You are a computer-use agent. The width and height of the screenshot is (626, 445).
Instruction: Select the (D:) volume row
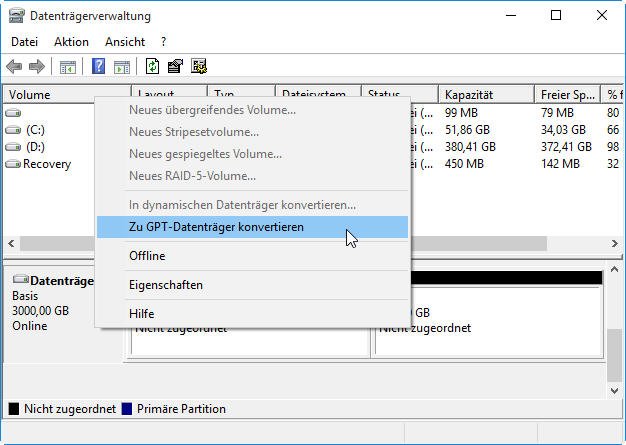pos(48,147)
